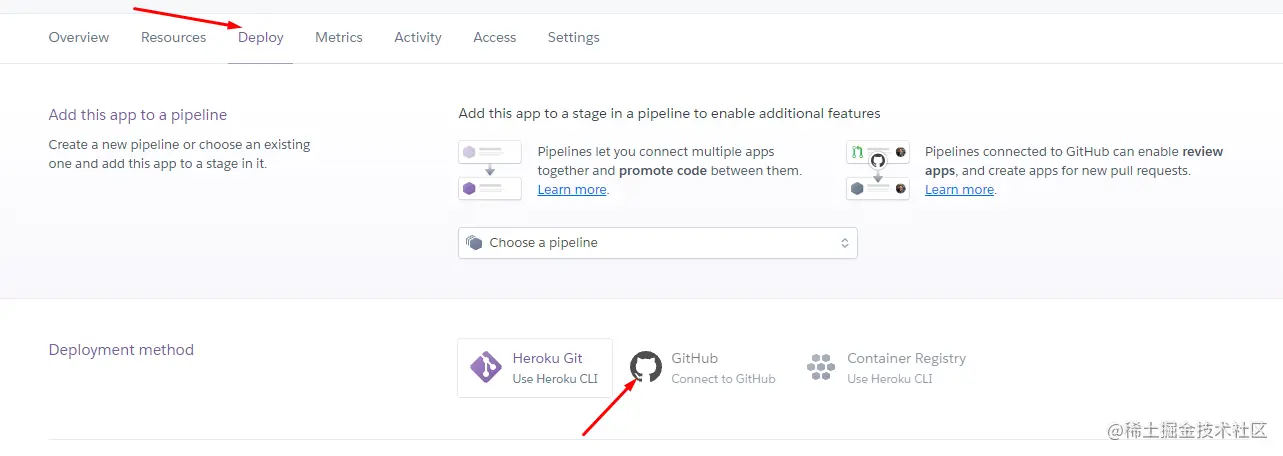Click hexagon icon inside pipeline dropdown

(475, 243)
